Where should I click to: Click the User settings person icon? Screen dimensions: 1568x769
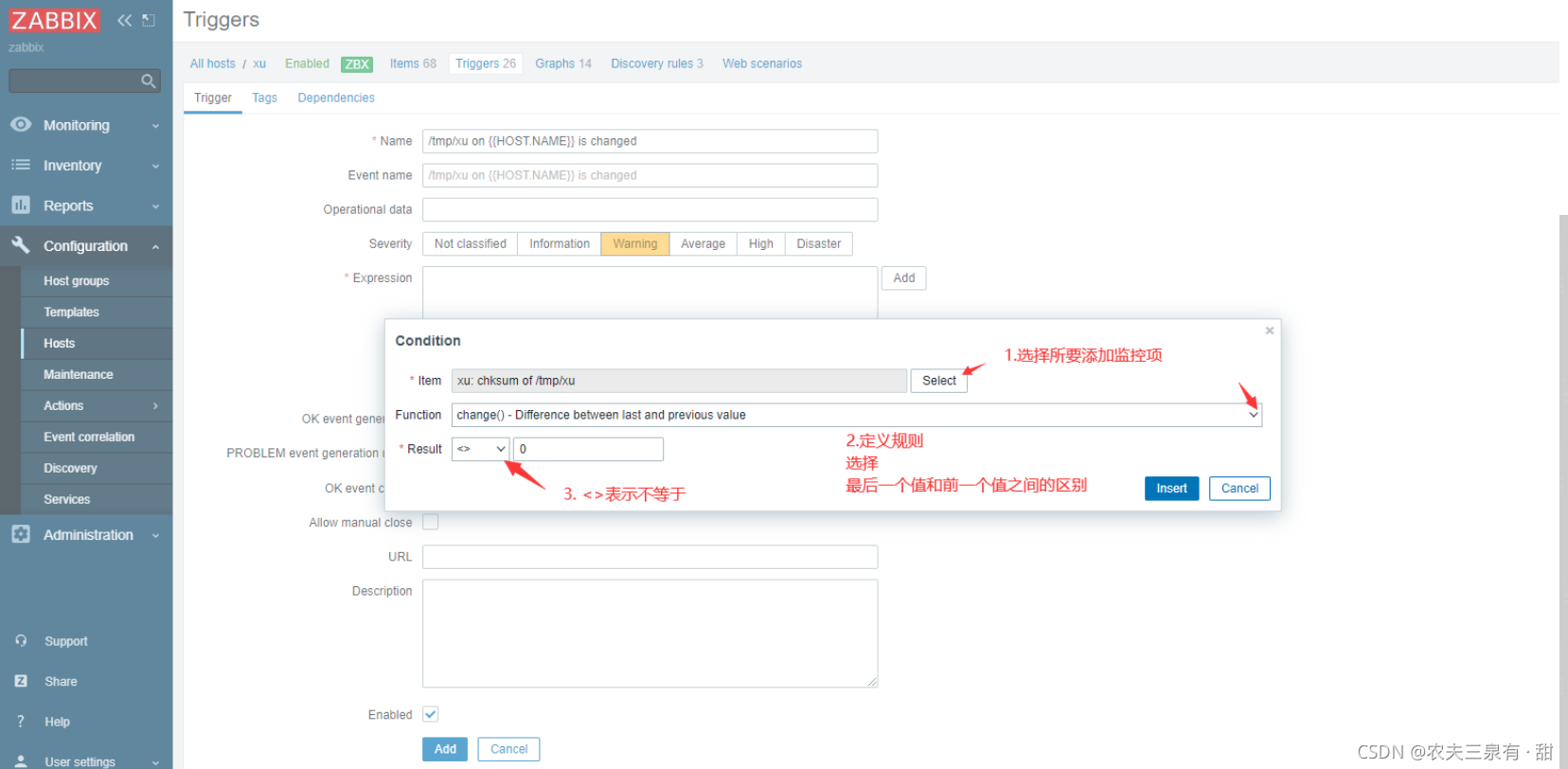tap(21, 761)
